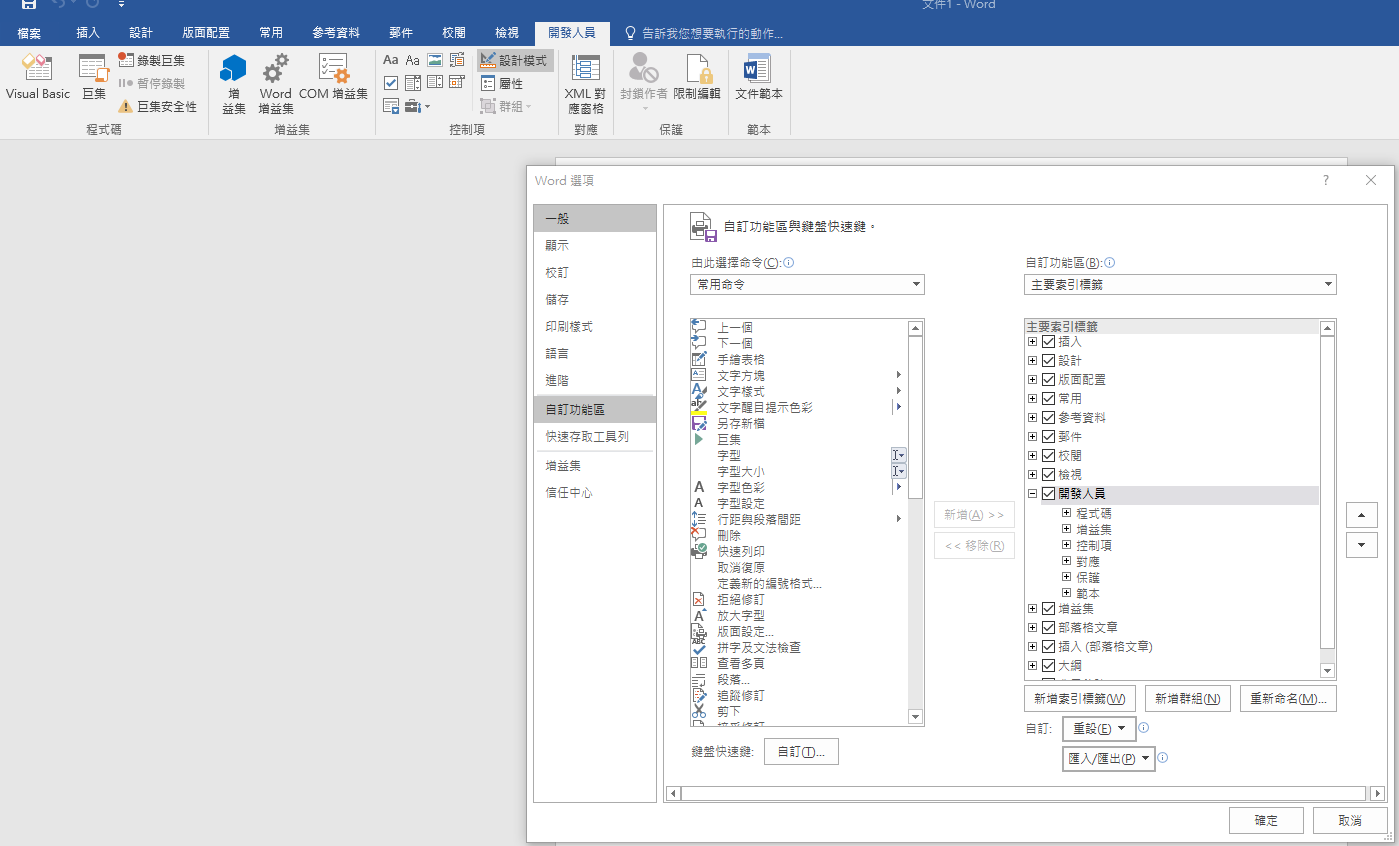
Task: Insert picture content control in 控制項 group
Action: [x=435, y=60]
